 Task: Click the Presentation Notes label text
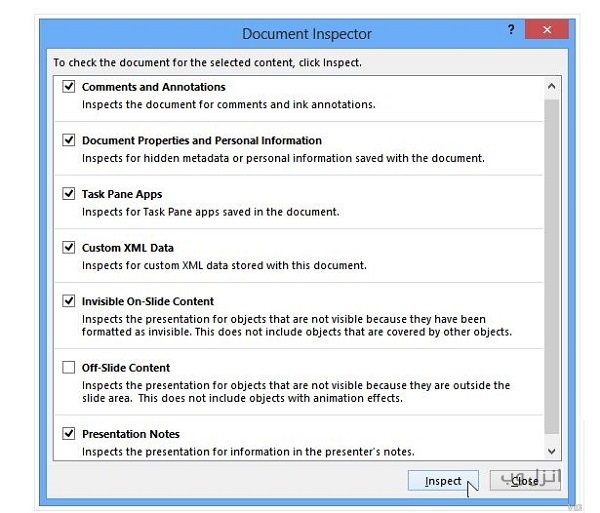131,434
